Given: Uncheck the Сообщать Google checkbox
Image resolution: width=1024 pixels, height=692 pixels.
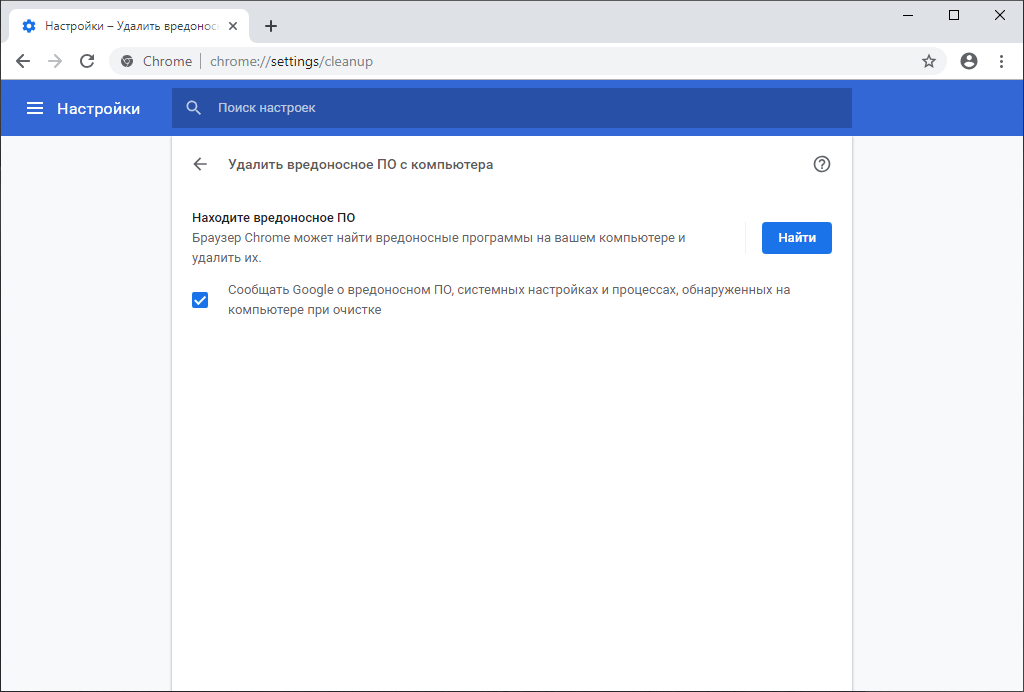Looking at the screenshot, I should (x=200, y=300).
